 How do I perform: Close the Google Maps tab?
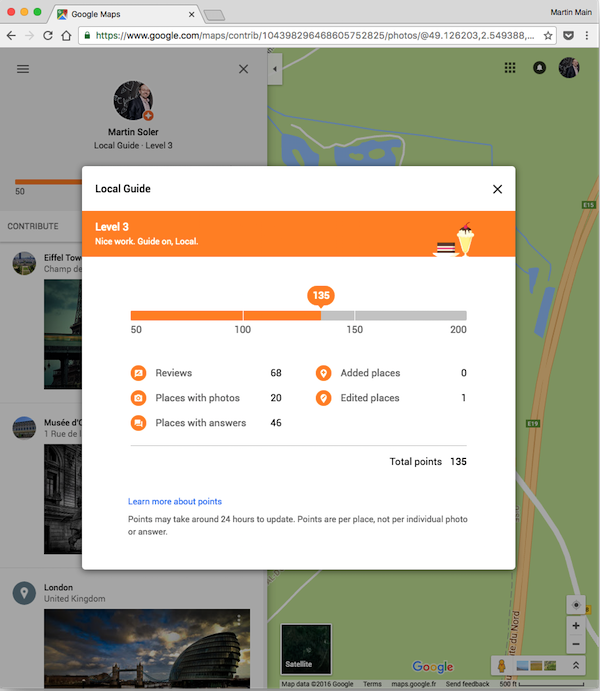point(191,14)
